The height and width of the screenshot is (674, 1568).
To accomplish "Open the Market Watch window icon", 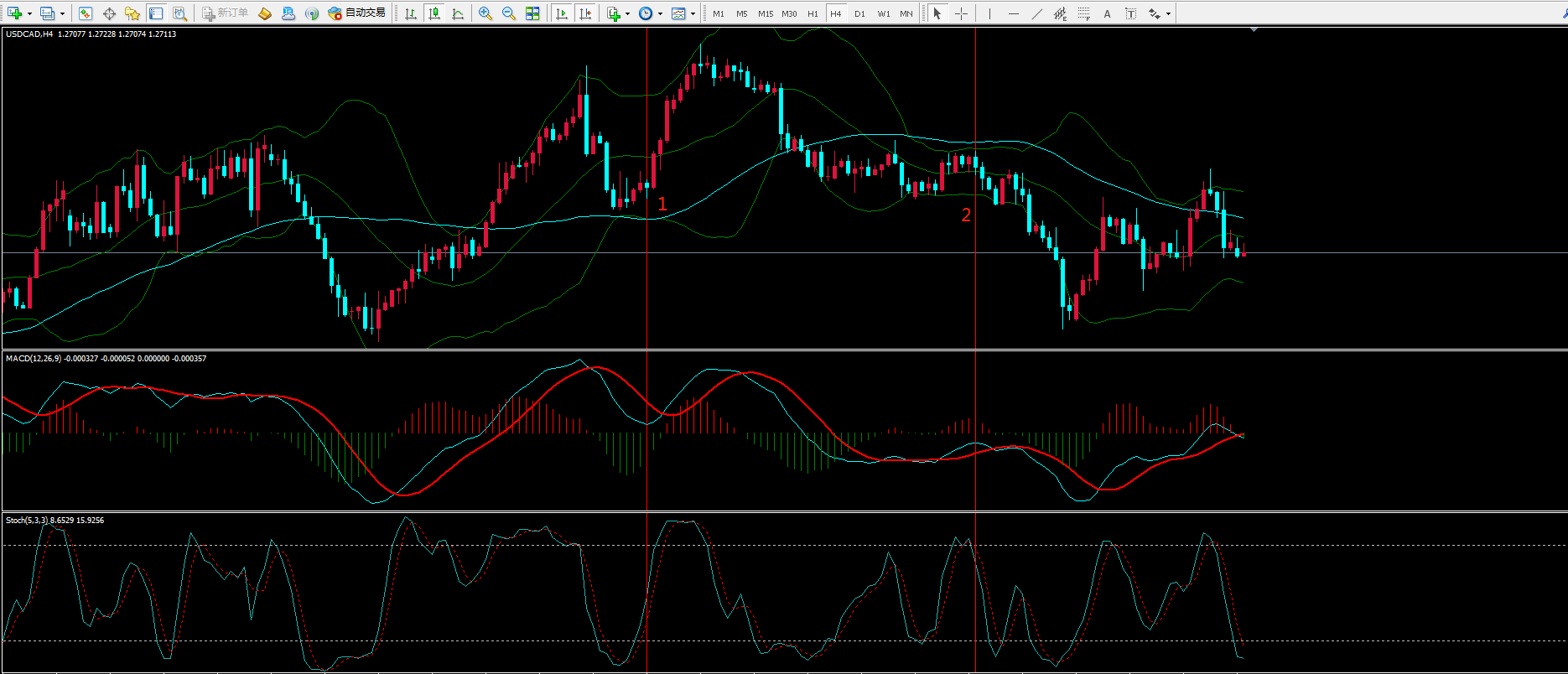I will 86,13.
